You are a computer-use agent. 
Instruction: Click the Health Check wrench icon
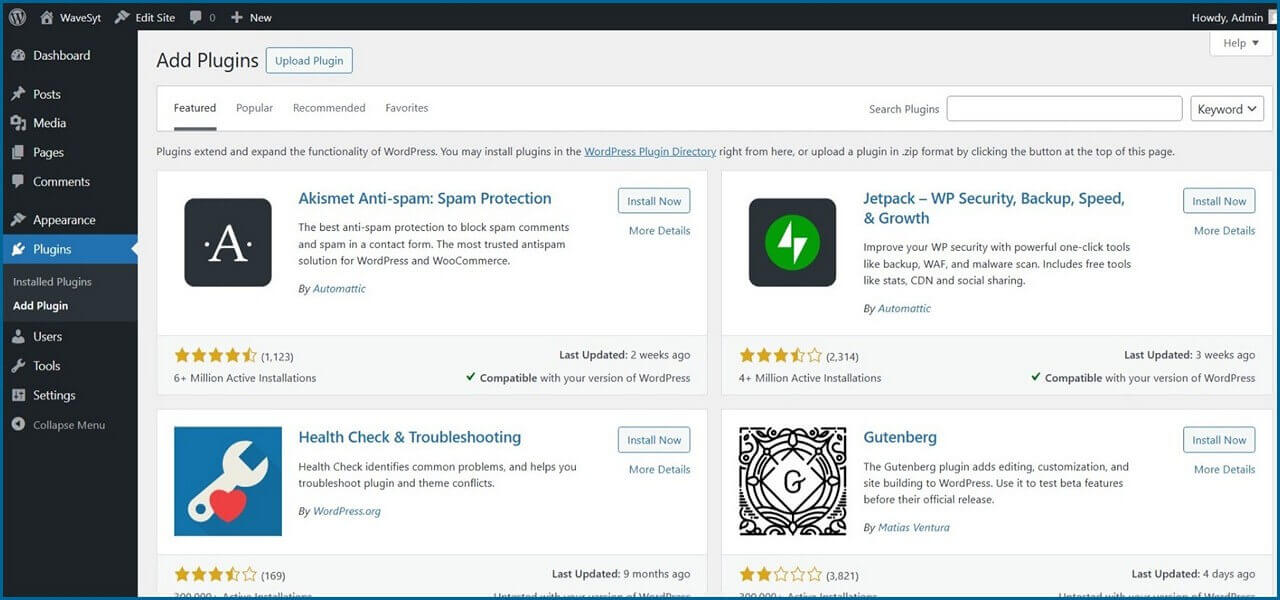[228, 481]
